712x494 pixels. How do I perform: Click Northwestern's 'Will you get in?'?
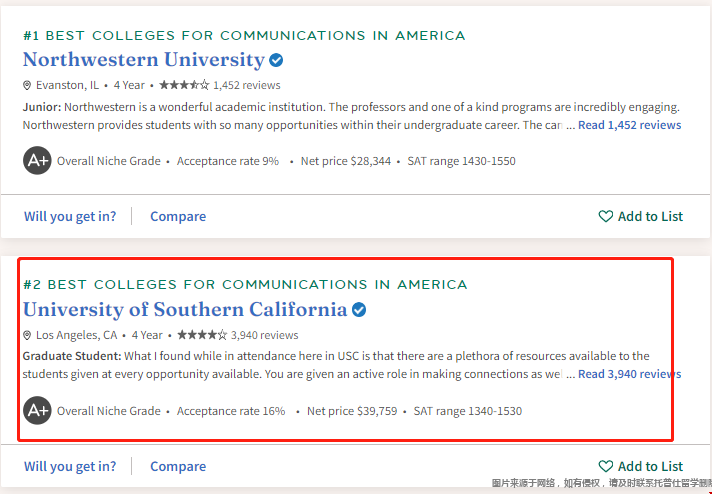70,216
